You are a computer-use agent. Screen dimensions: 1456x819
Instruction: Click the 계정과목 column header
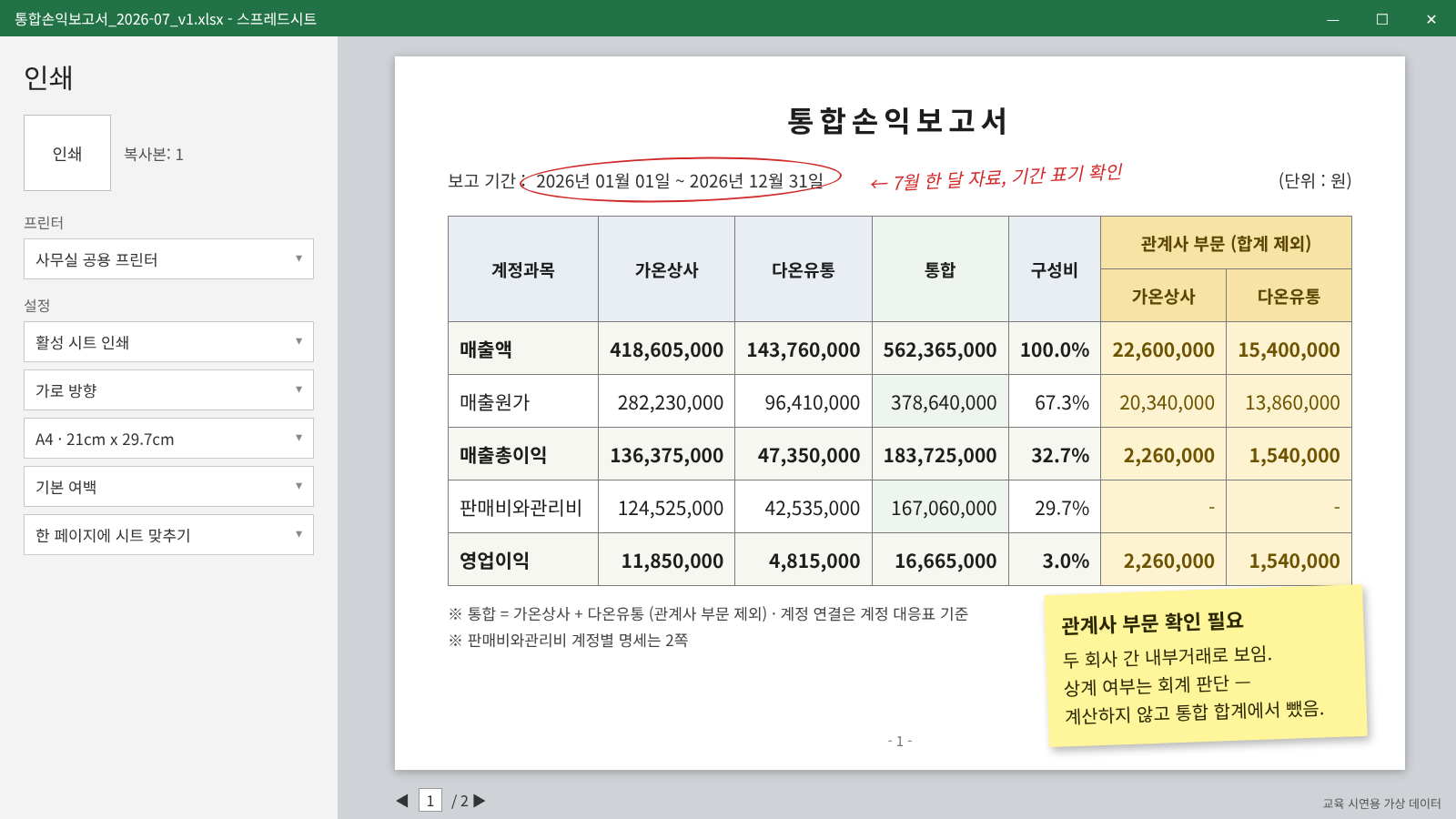pyautogui.click(x=523, y=269)
